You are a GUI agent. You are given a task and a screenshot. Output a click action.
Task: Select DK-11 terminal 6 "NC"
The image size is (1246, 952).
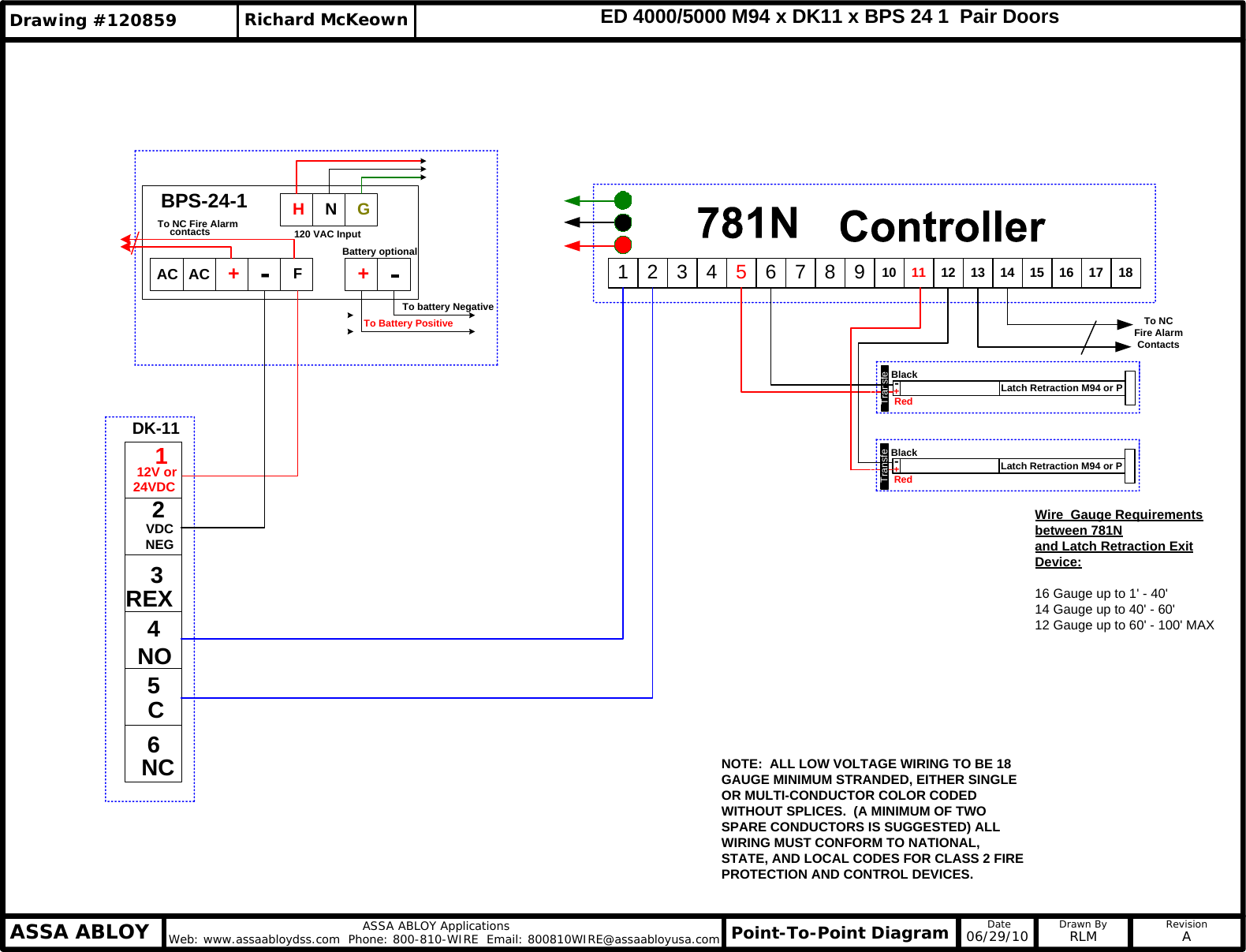(154, 754)
